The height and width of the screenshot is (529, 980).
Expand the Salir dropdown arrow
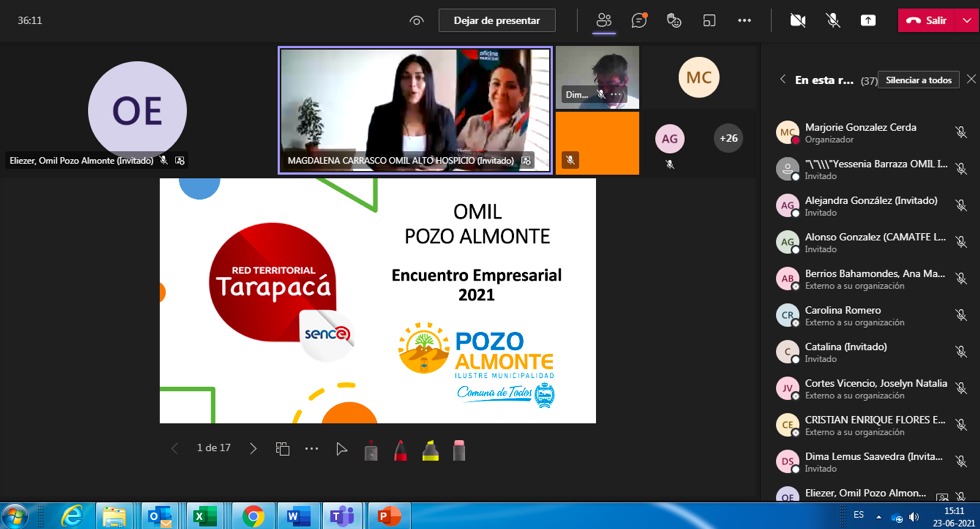[x=965, y=20]
